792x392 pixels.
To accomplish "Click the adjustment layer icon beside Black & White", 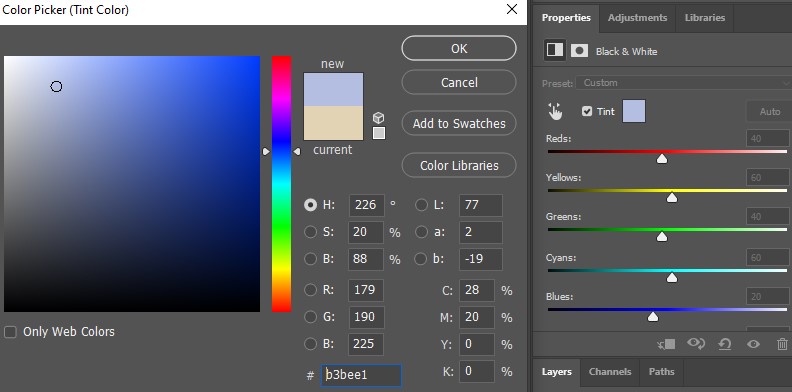I will (x=555, y=50).
